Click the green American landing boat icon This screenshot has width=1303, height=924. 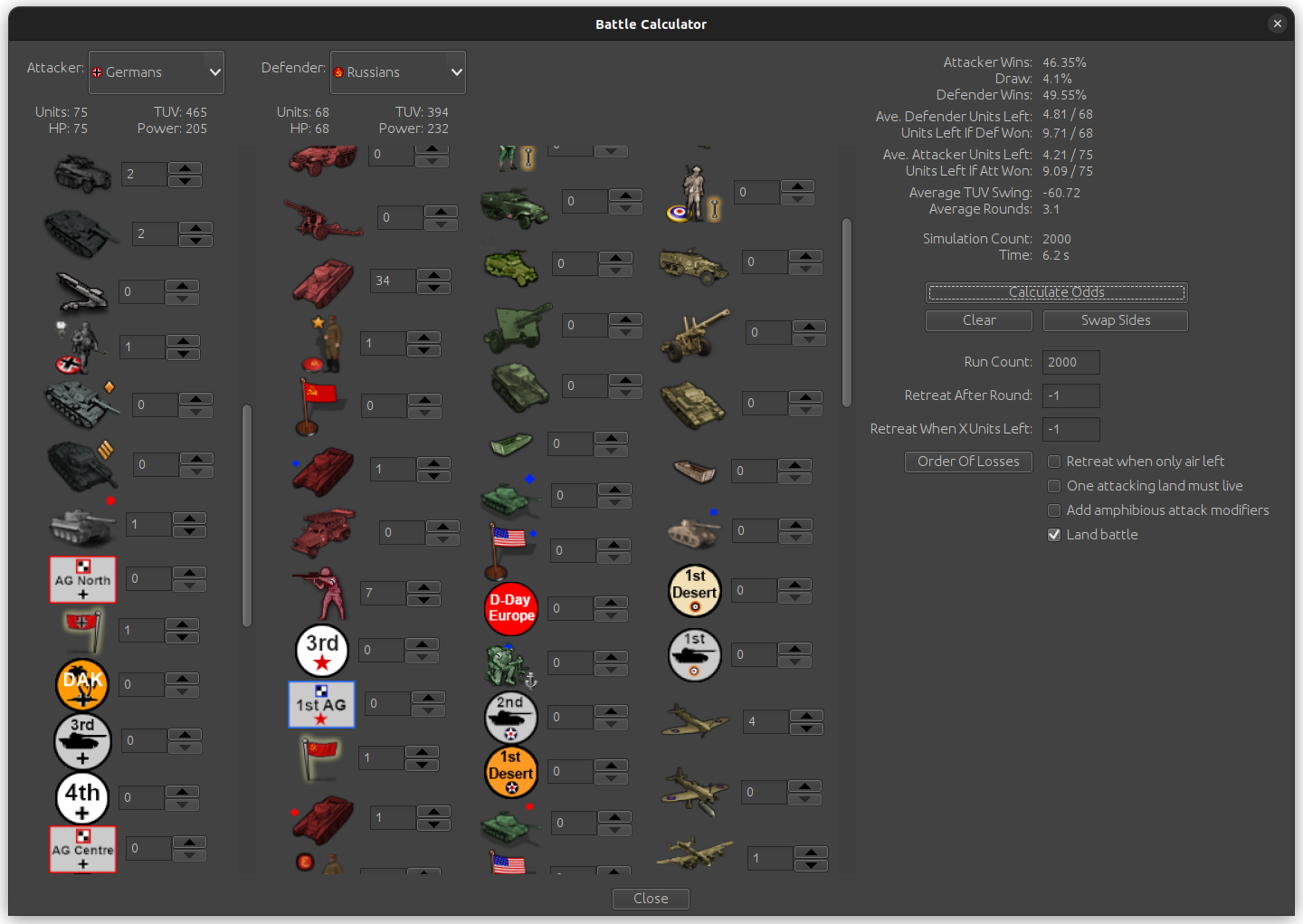click(x=512, y=444)
